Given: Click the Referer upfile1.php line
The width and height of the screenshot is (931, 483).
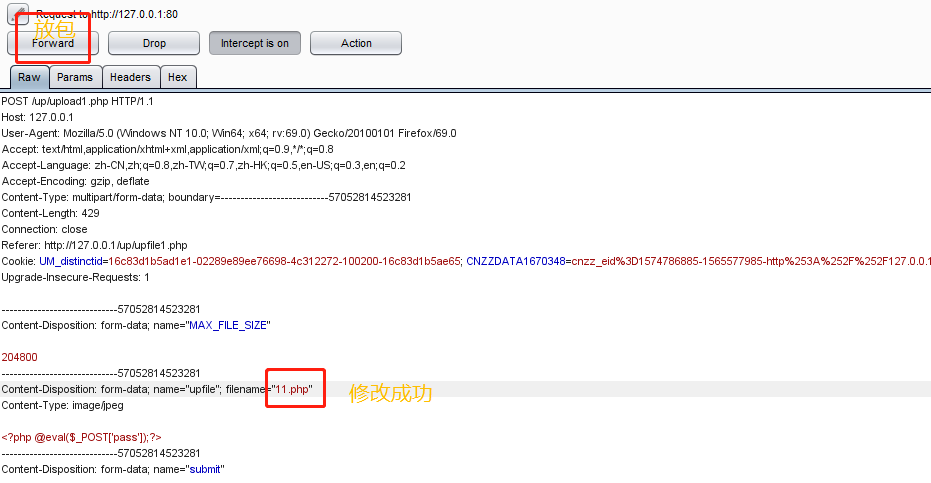Looking at the screenshot, I should click(x=94, y=245).
